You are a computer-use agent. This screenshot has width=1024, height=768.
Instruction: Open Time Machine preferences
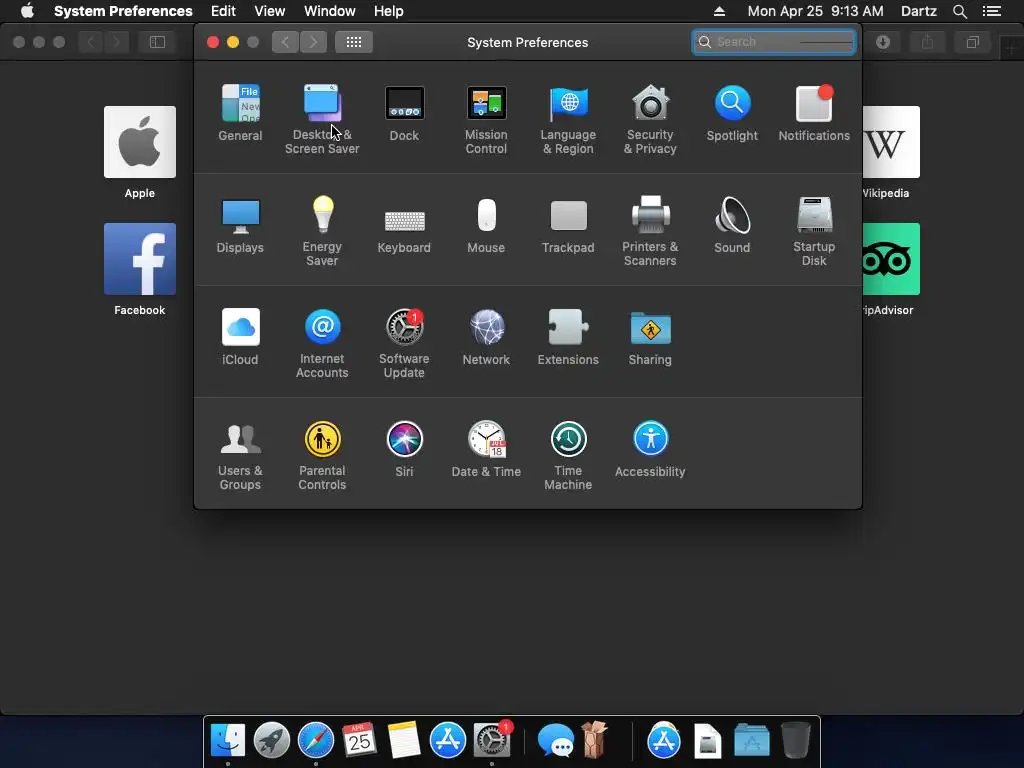pyautogui.click(x=568, y=456)
